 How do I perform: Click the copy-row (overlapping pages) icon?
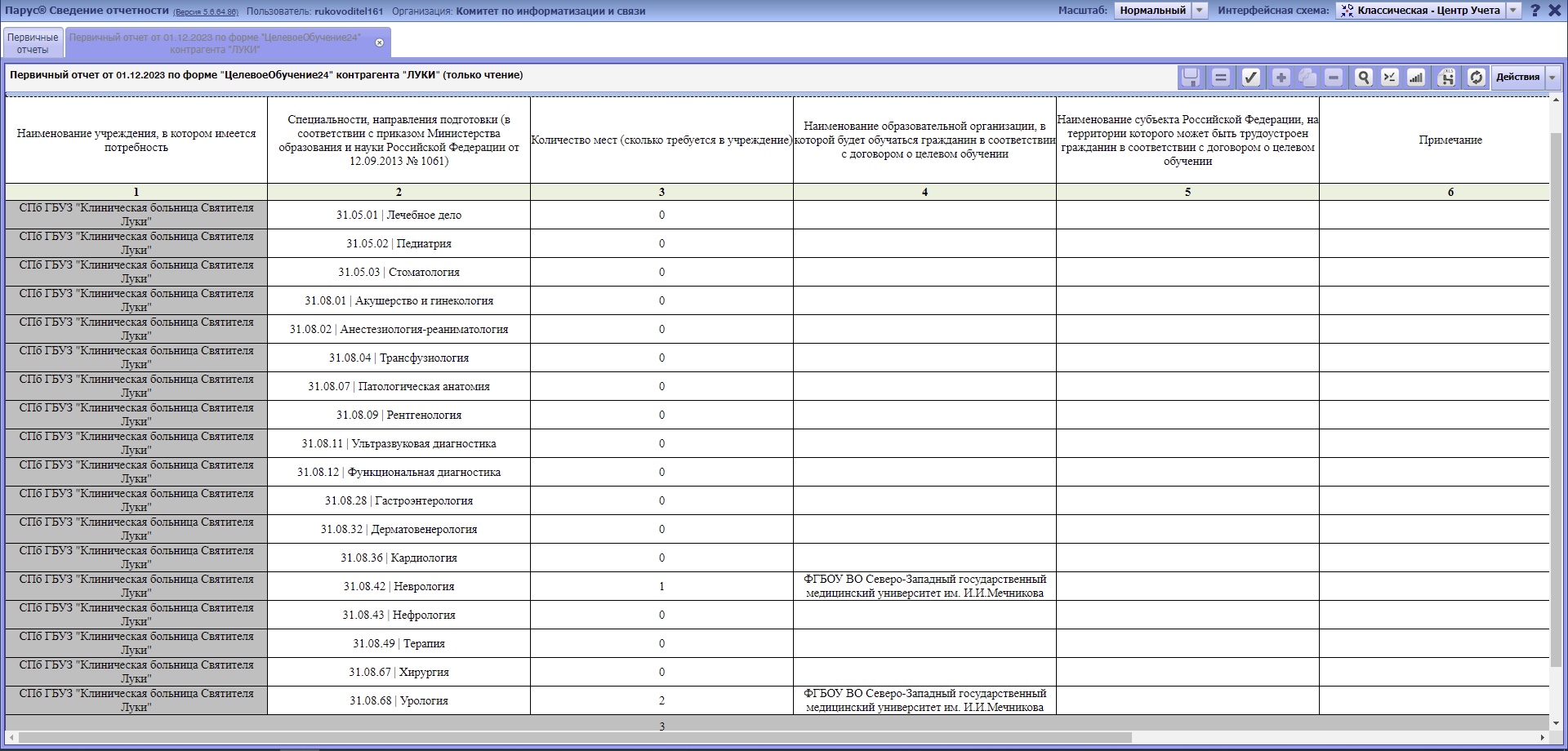[x=1307, y=78]
